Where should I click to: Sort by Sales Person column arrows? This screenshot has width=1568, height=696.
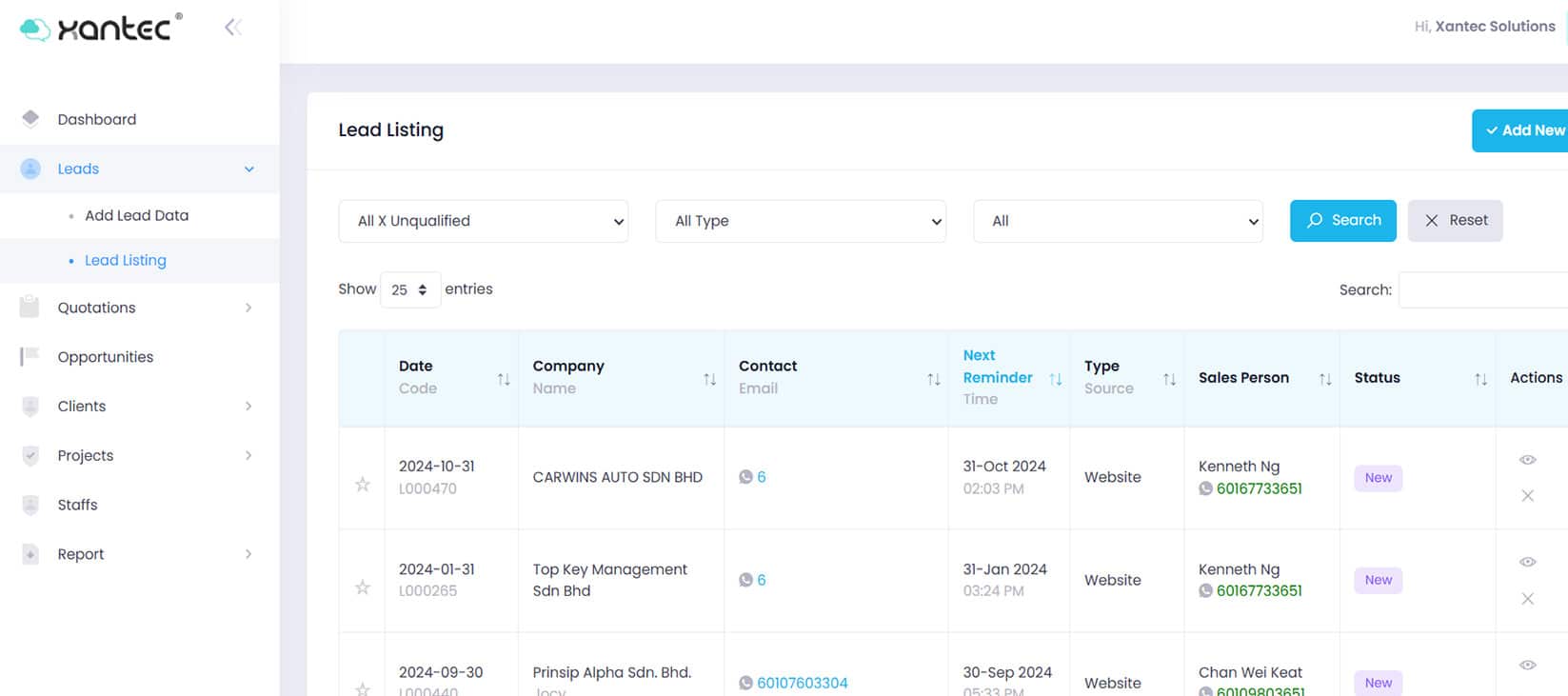pyautogui.click(x=1324, y=379)
